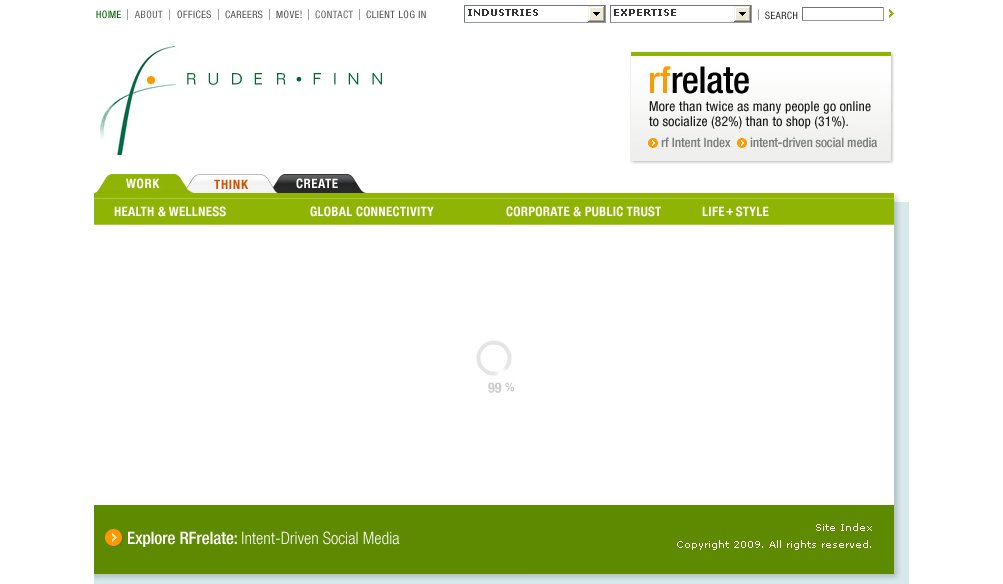Click the Ruder Finn logo

tap(242, 100)
